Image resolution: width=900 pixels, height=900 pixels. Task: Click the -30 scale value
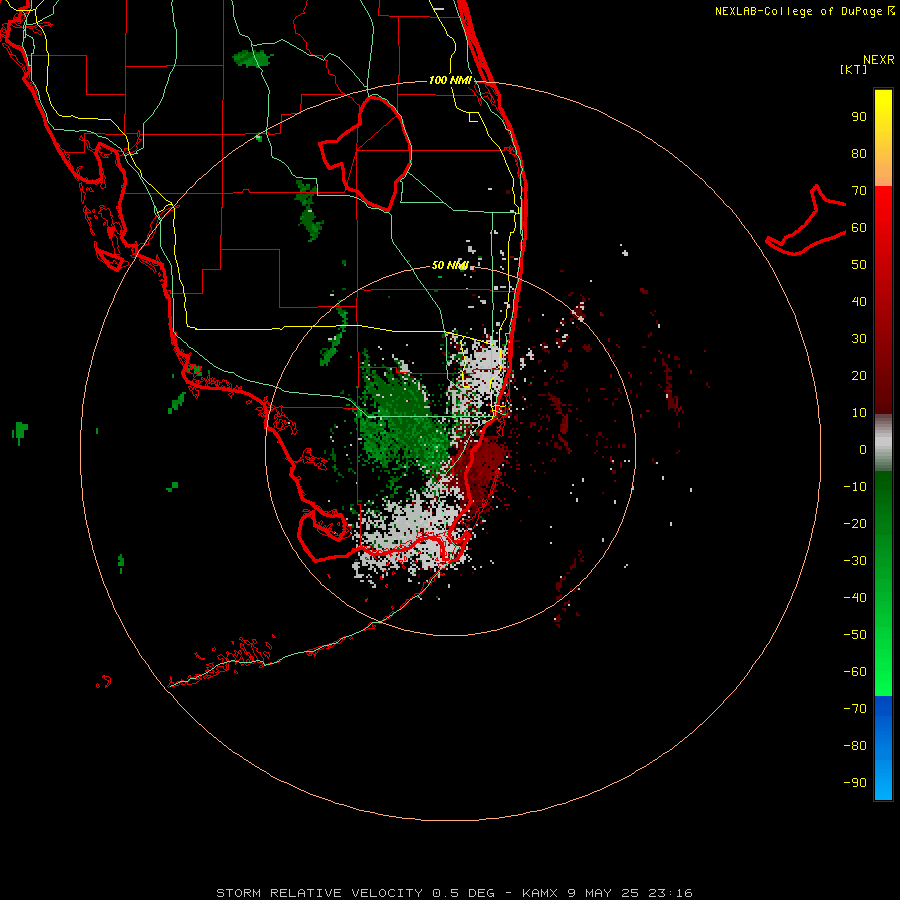855,561
